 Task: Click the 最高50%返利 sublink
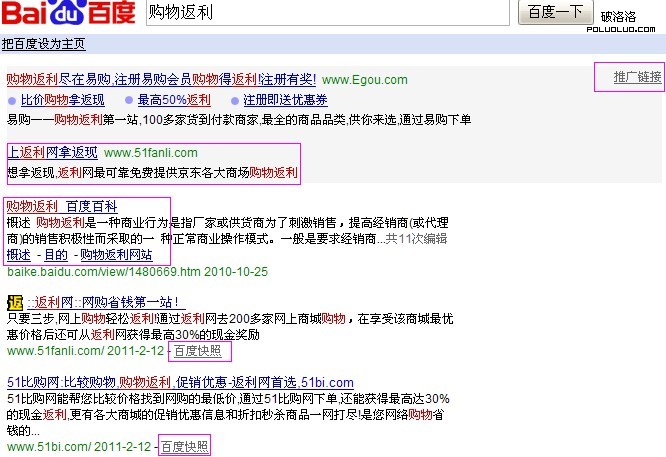174,100
